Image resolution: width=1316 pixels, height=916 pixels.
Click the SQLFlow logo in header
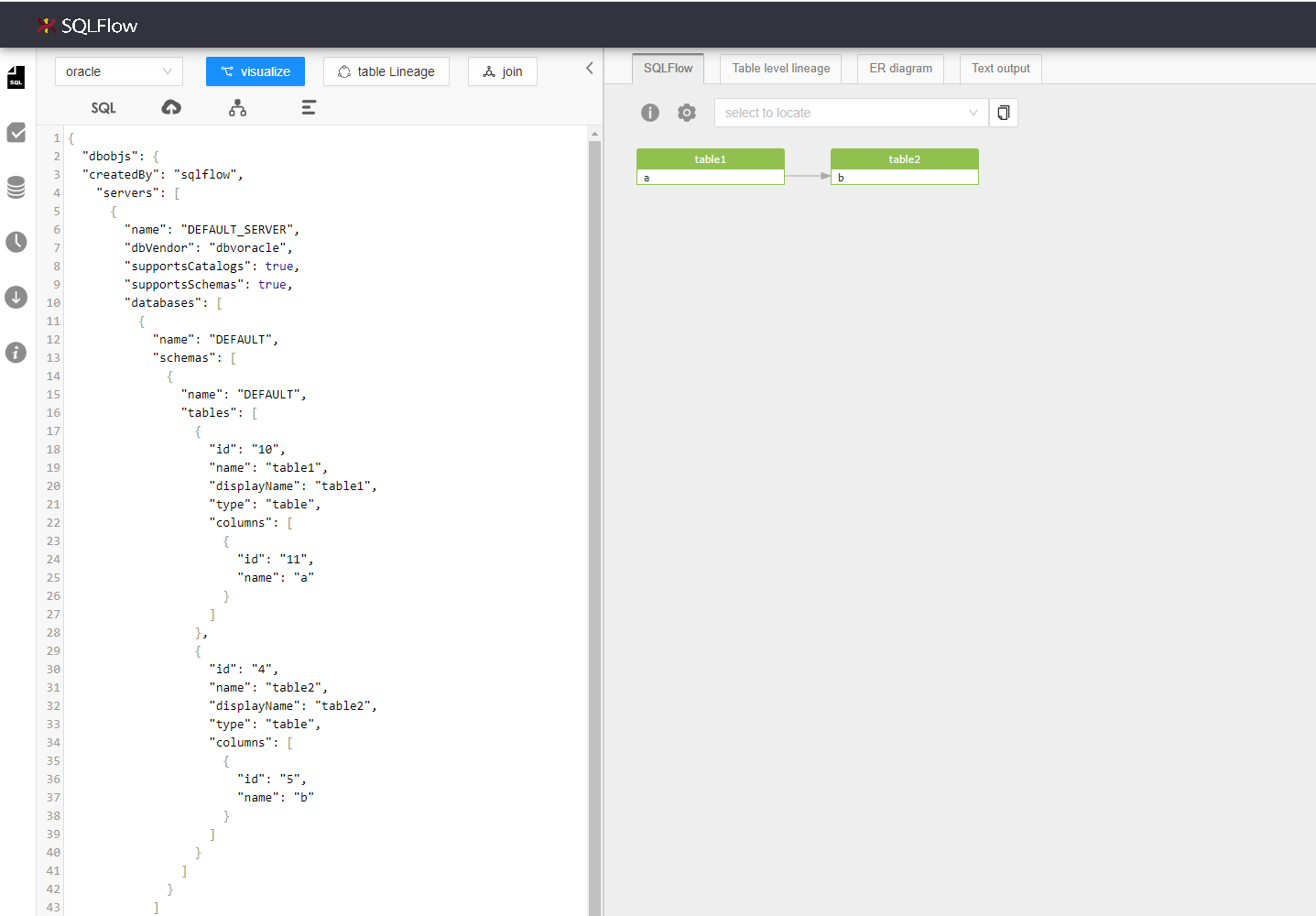pos(87,26)
